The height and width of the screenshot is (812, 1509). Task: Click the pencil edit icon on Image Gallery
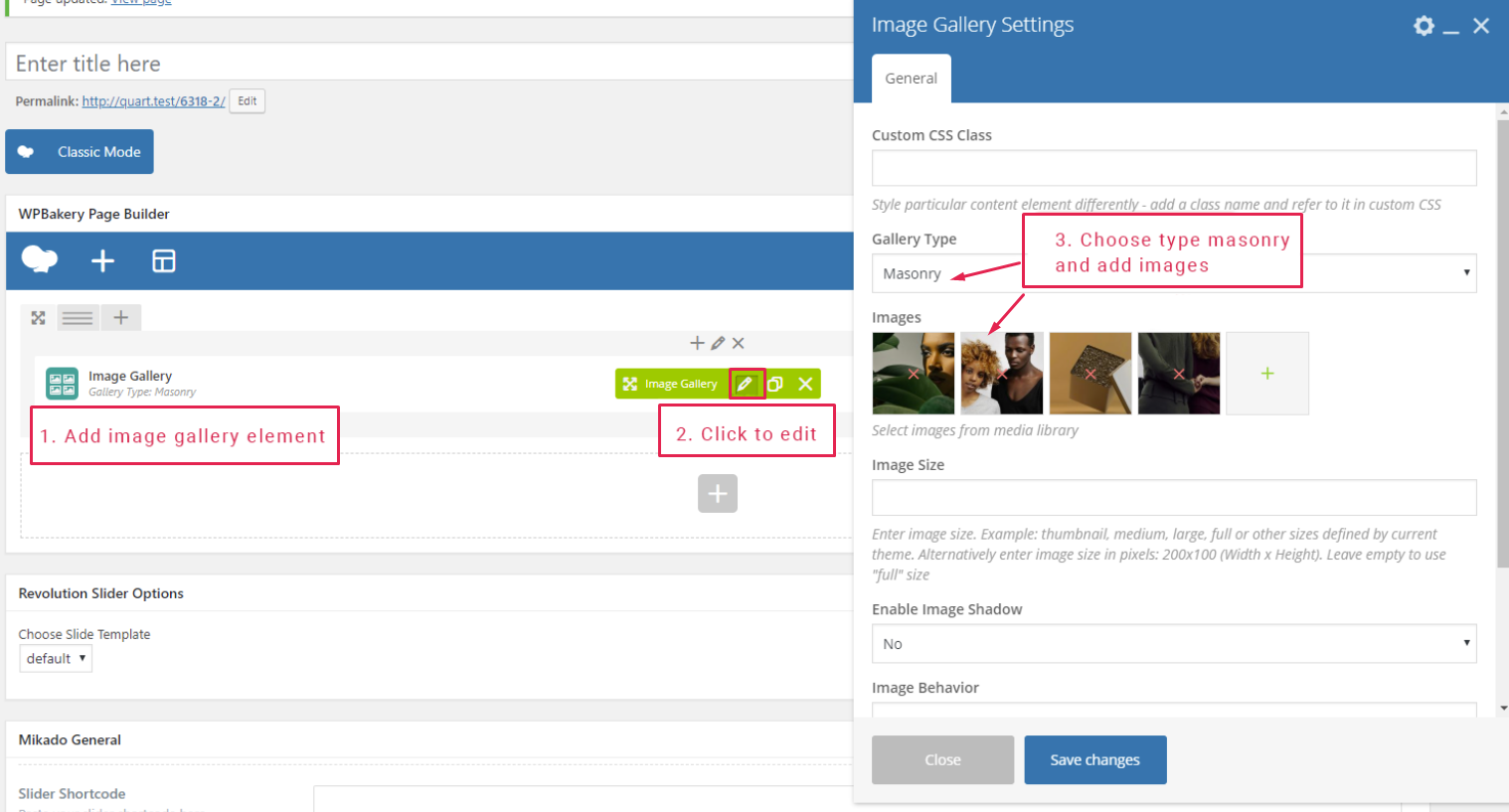(x=746, y=384)
